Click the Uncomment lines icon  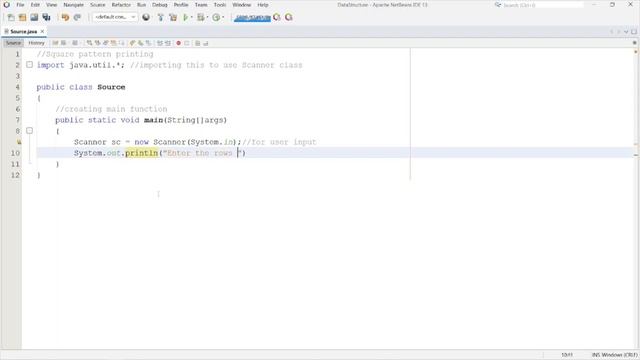[x=206, y=43]
